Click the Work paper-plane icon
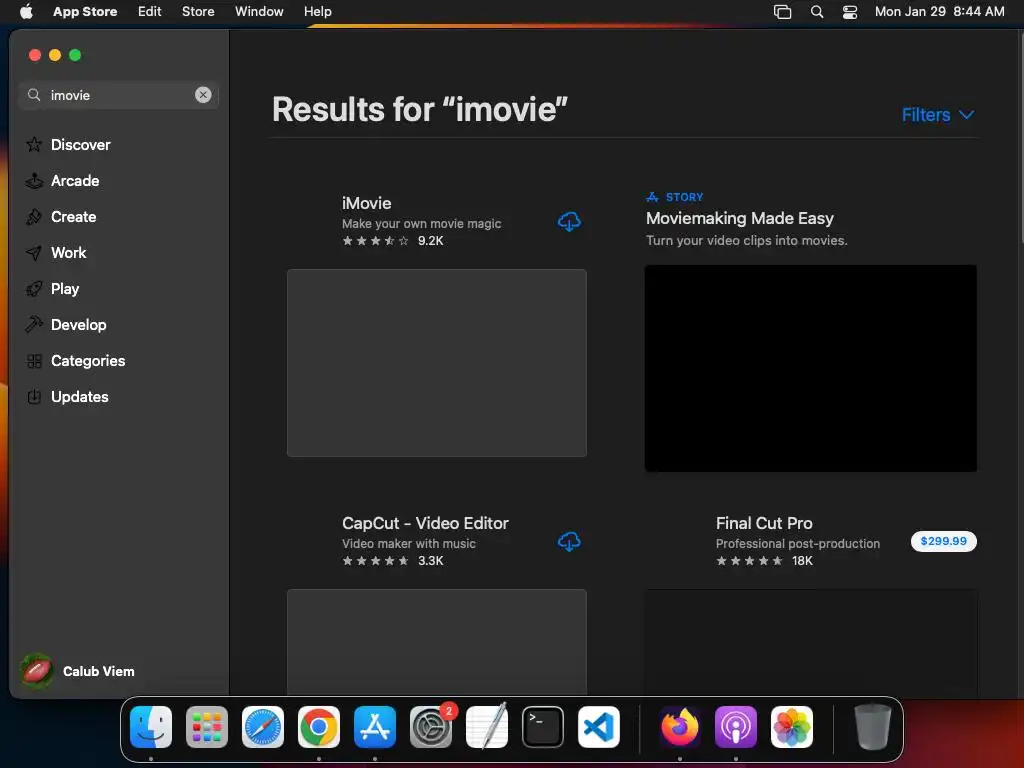This screenshot has height=768, width=1024. coord(34,253)
